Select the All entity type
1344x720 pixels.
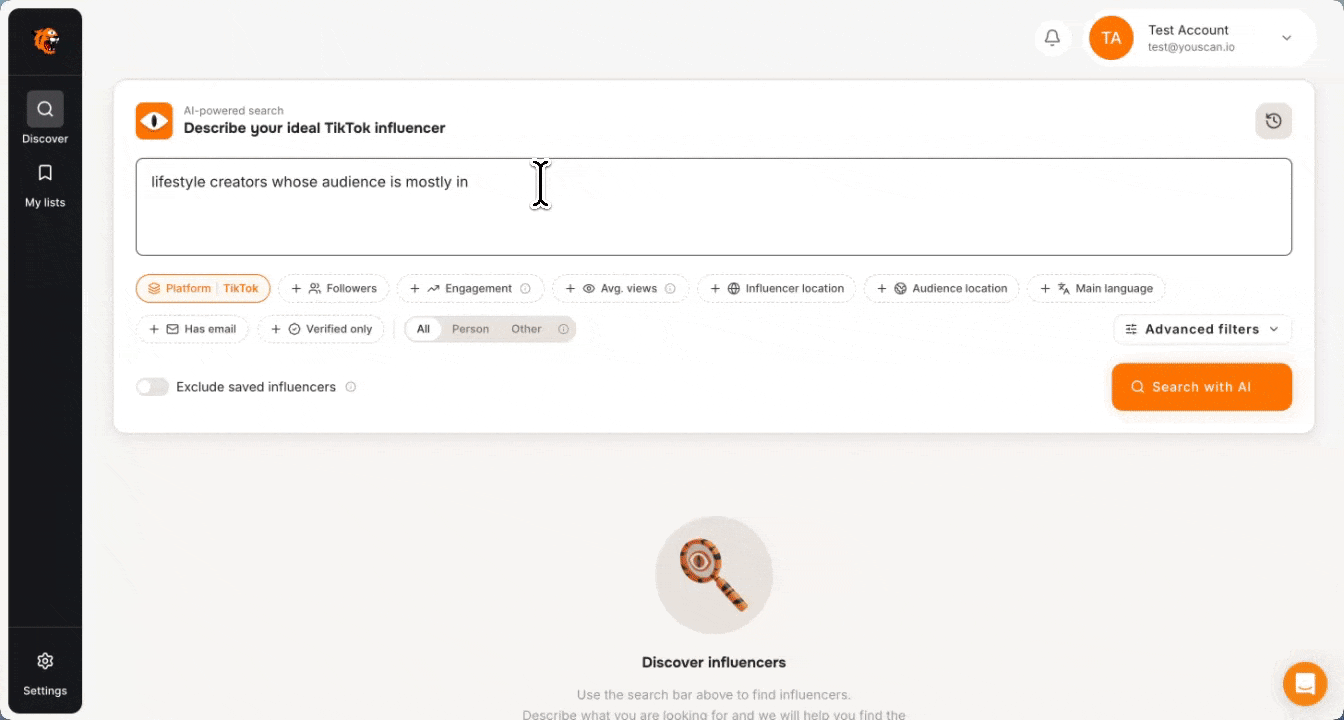point(423,329)
